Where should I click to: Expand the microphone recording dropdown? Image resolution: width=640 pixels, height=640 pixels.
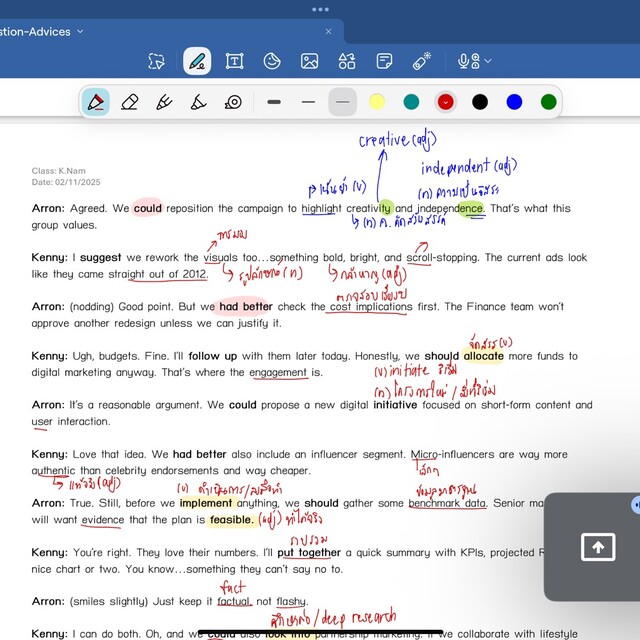(487, 61)
